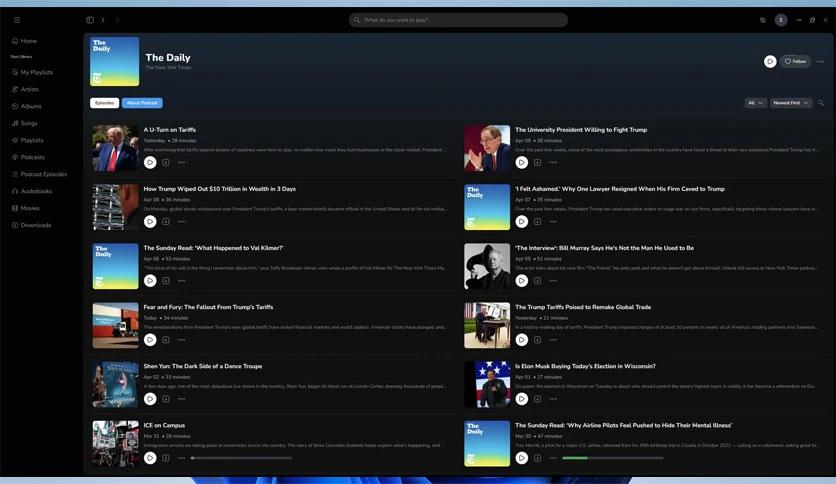Open Podcasts in the sidebar
This screenshot has height=484, width=836.
[28, 157]
